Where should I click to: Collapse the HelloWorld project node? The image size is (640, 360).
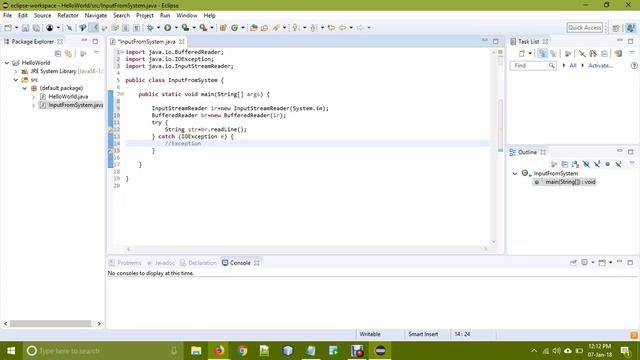click(7, 63)
